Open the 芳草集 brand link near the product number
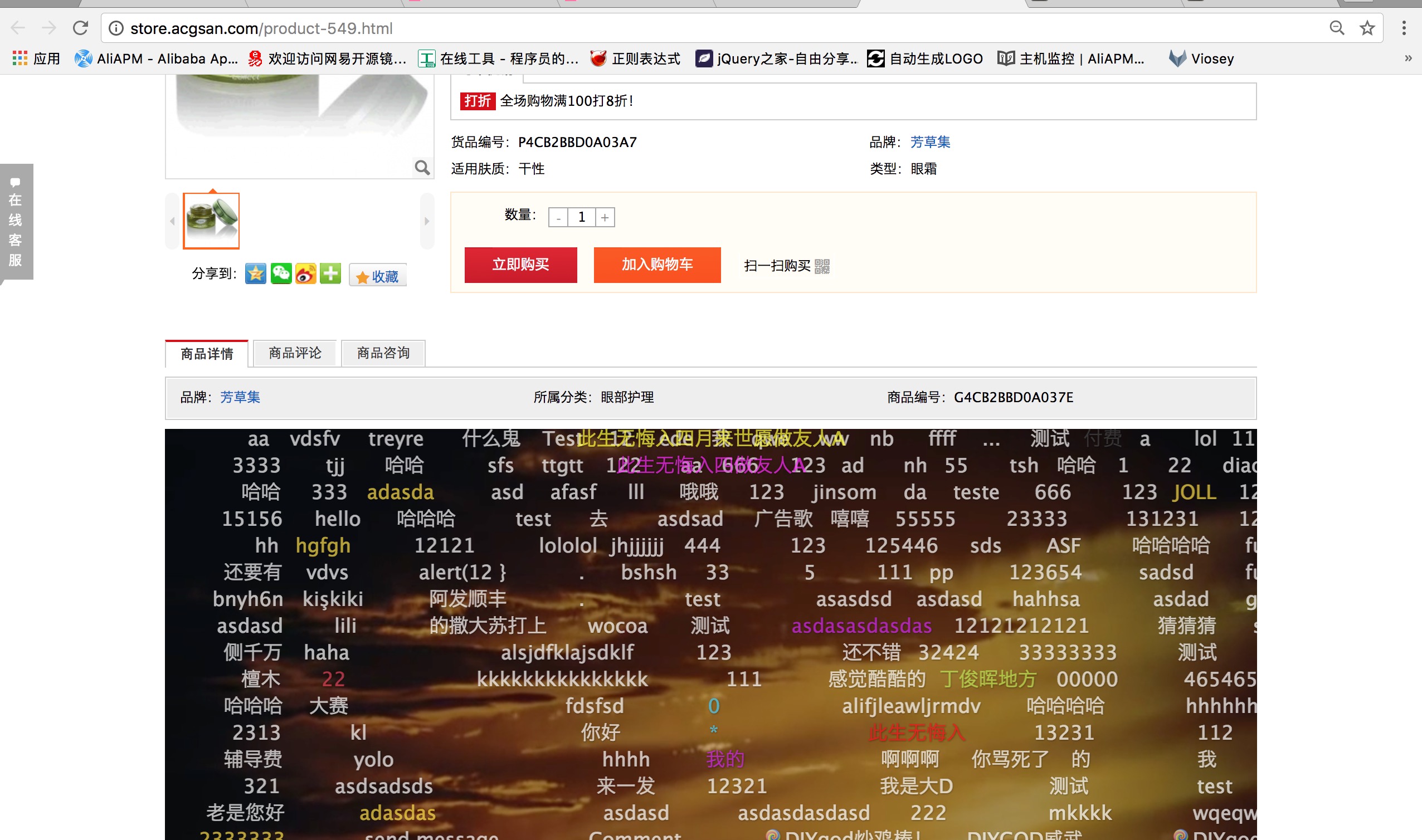Viewport: 1422px width, 840px height. (930, 142)
